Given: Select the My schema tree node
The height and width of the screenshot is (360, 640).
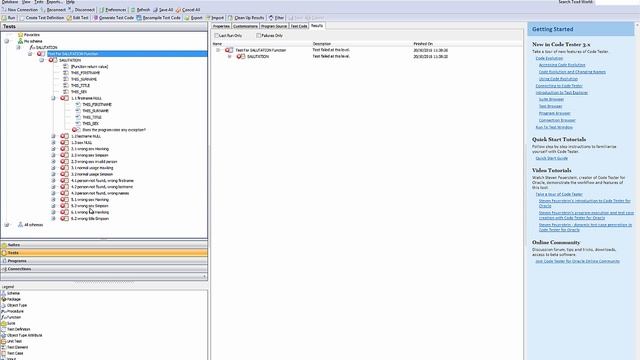Looking at the screenshot, I should tap(30, 41).
